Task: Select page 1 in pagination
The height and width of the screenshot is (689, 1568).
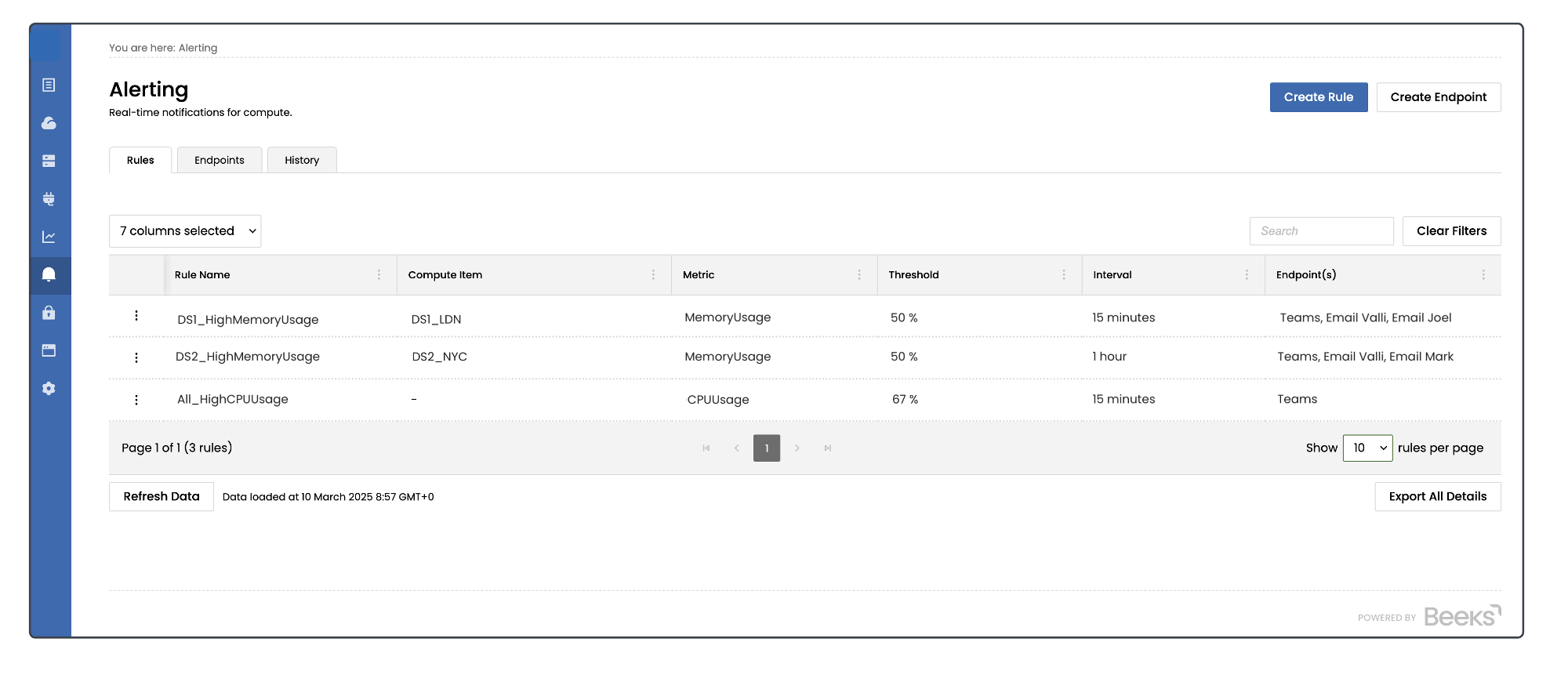Action: [x=766, y=448]
